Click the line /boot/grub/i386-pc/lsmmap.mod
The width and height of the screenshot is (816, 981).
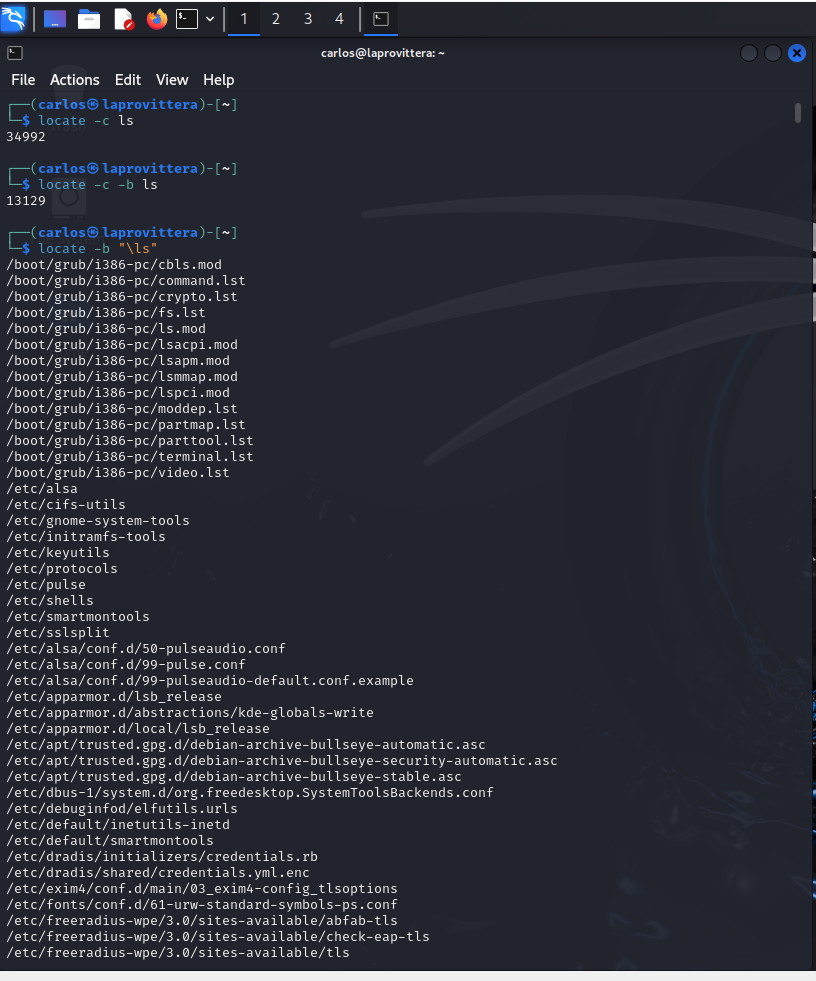pos(122,377)
